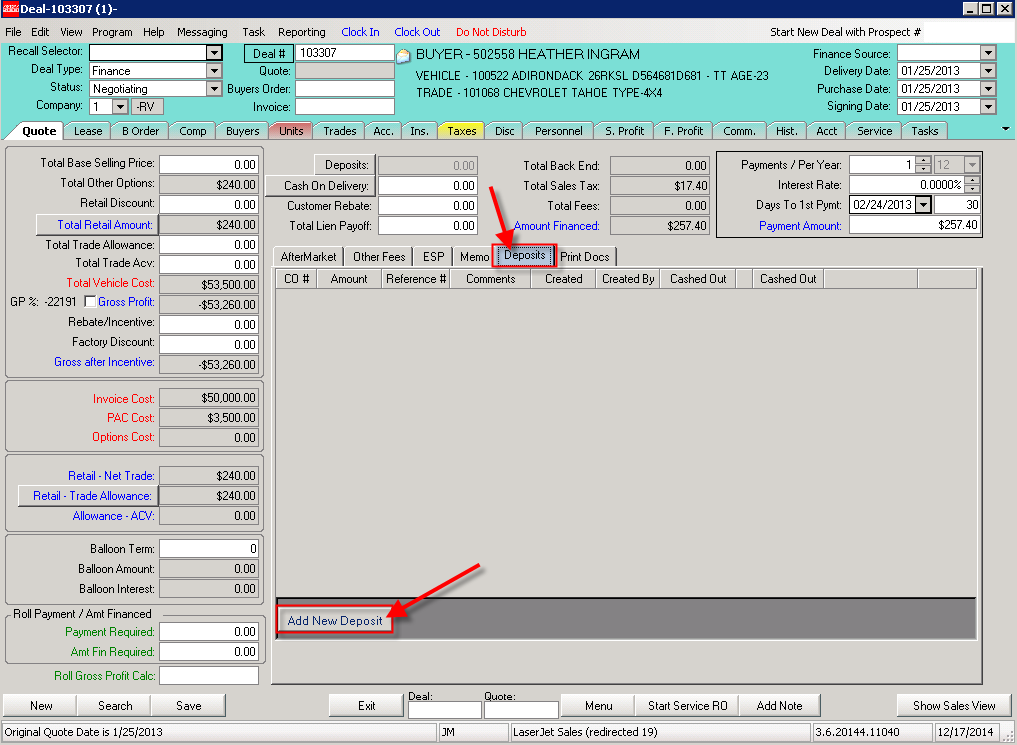
Task: Switch to the Lease tab
Action: pyautogui.click(x=88, y=131)
